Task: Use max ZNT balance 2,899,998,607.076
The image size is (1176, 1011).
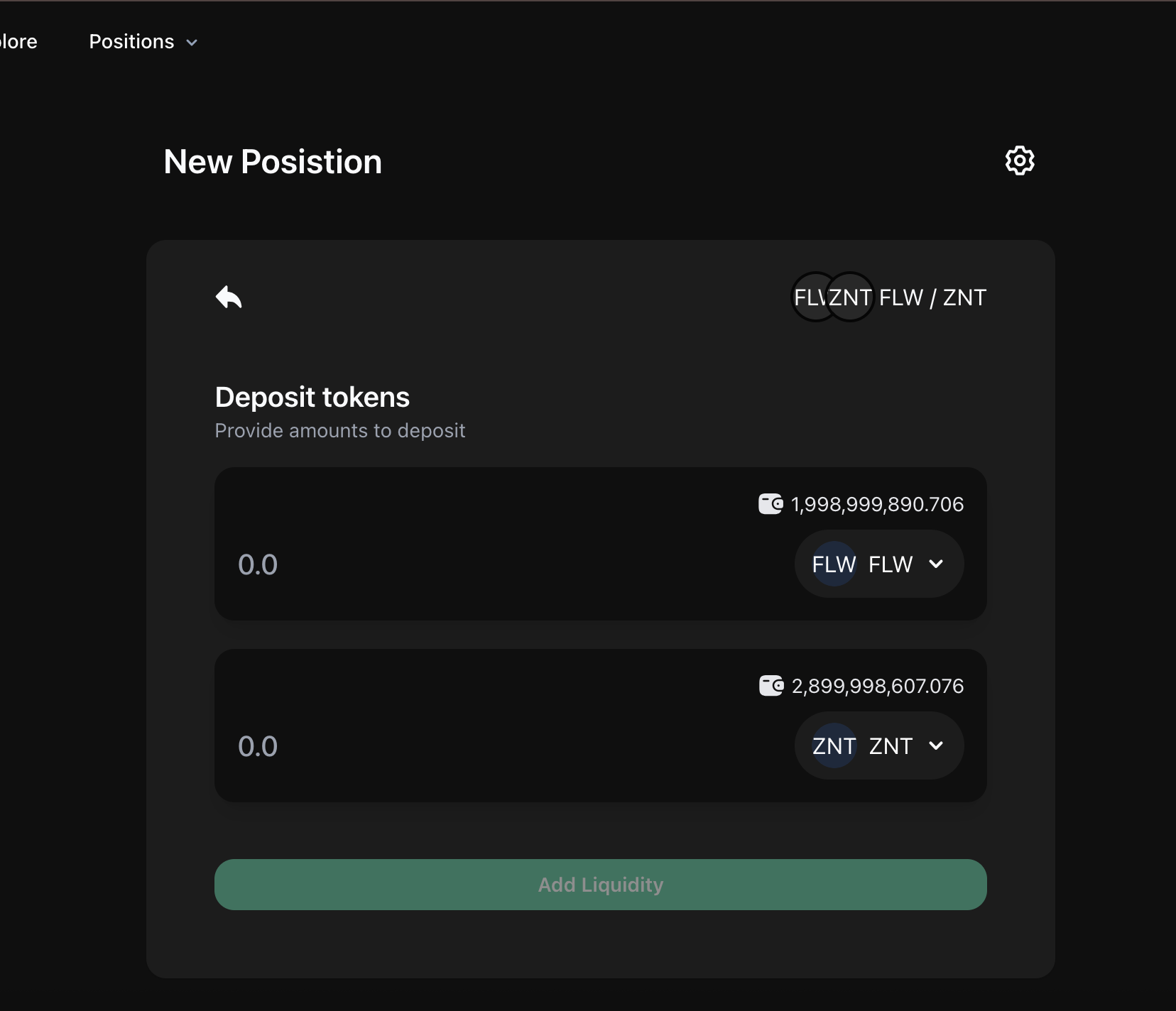Action: coord(877,686)
